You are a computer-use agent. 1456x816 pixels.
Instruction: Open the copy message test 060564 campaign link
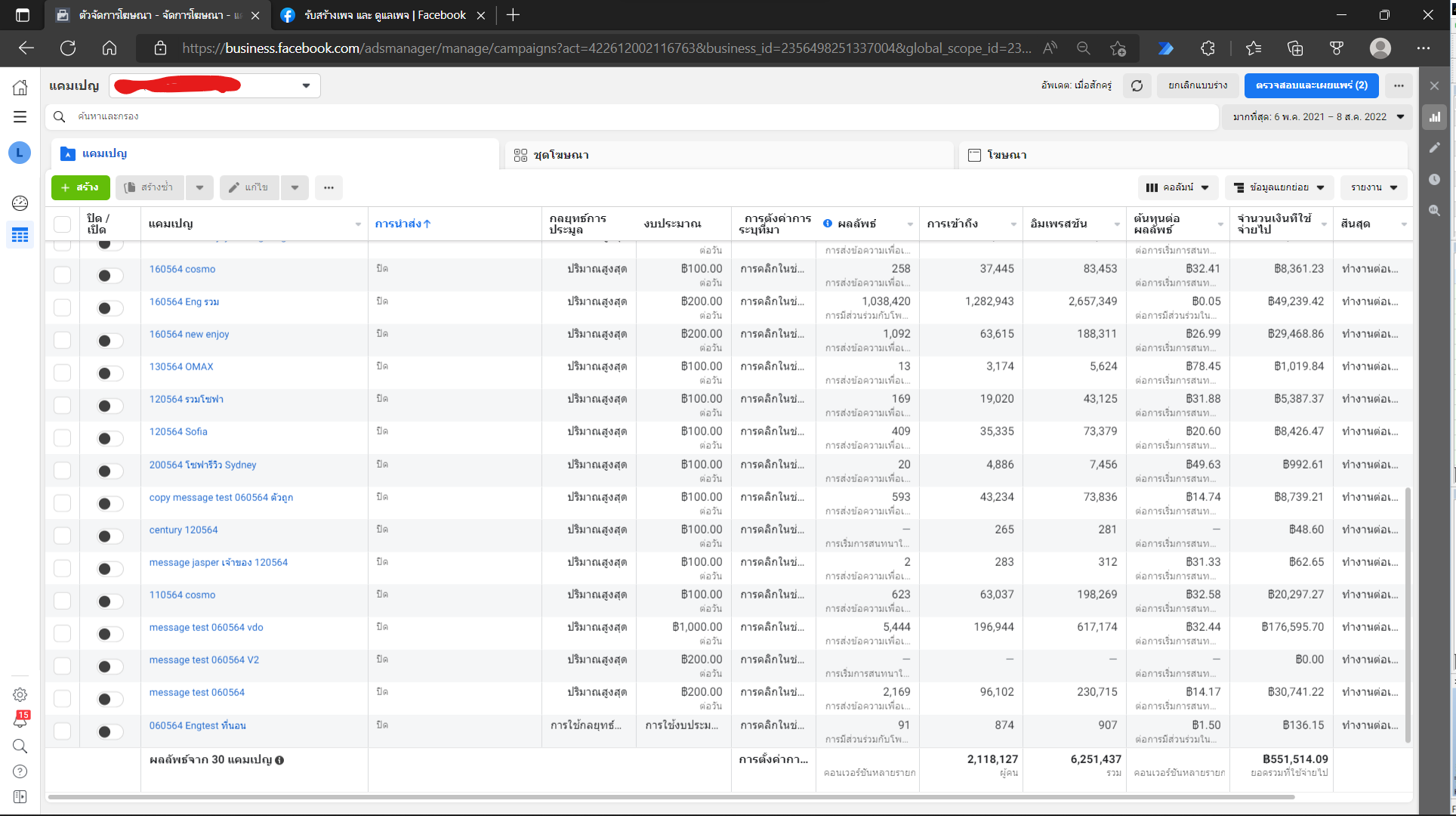221,497
